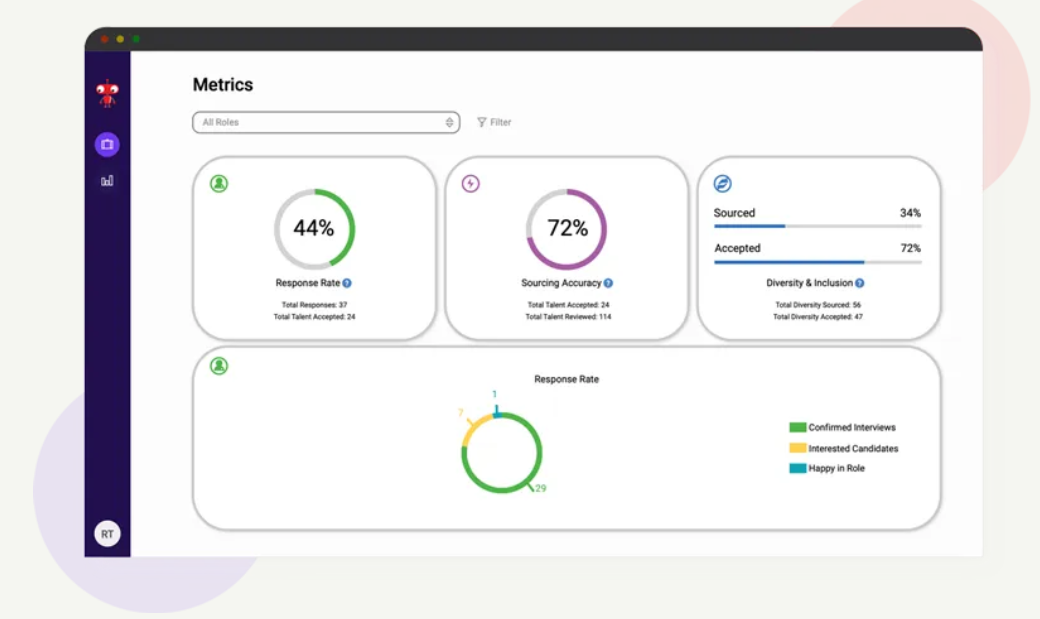Open the bar chart metrics icon in sidebar

click(x=107, y=181)
